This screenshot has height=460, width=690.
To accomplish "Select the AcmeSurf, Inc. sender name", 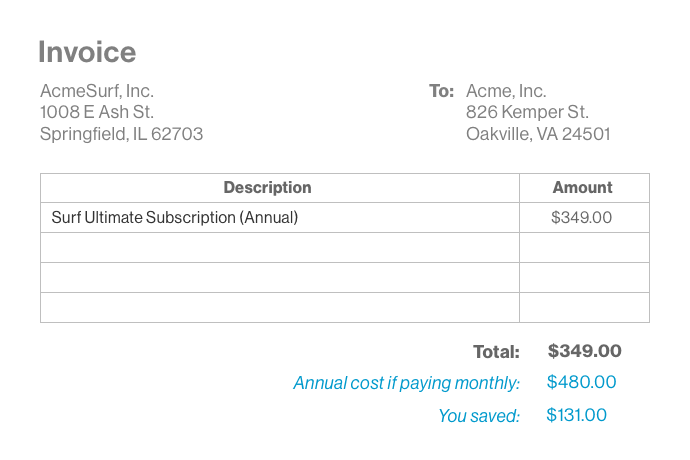I will (x=97, y=91).
